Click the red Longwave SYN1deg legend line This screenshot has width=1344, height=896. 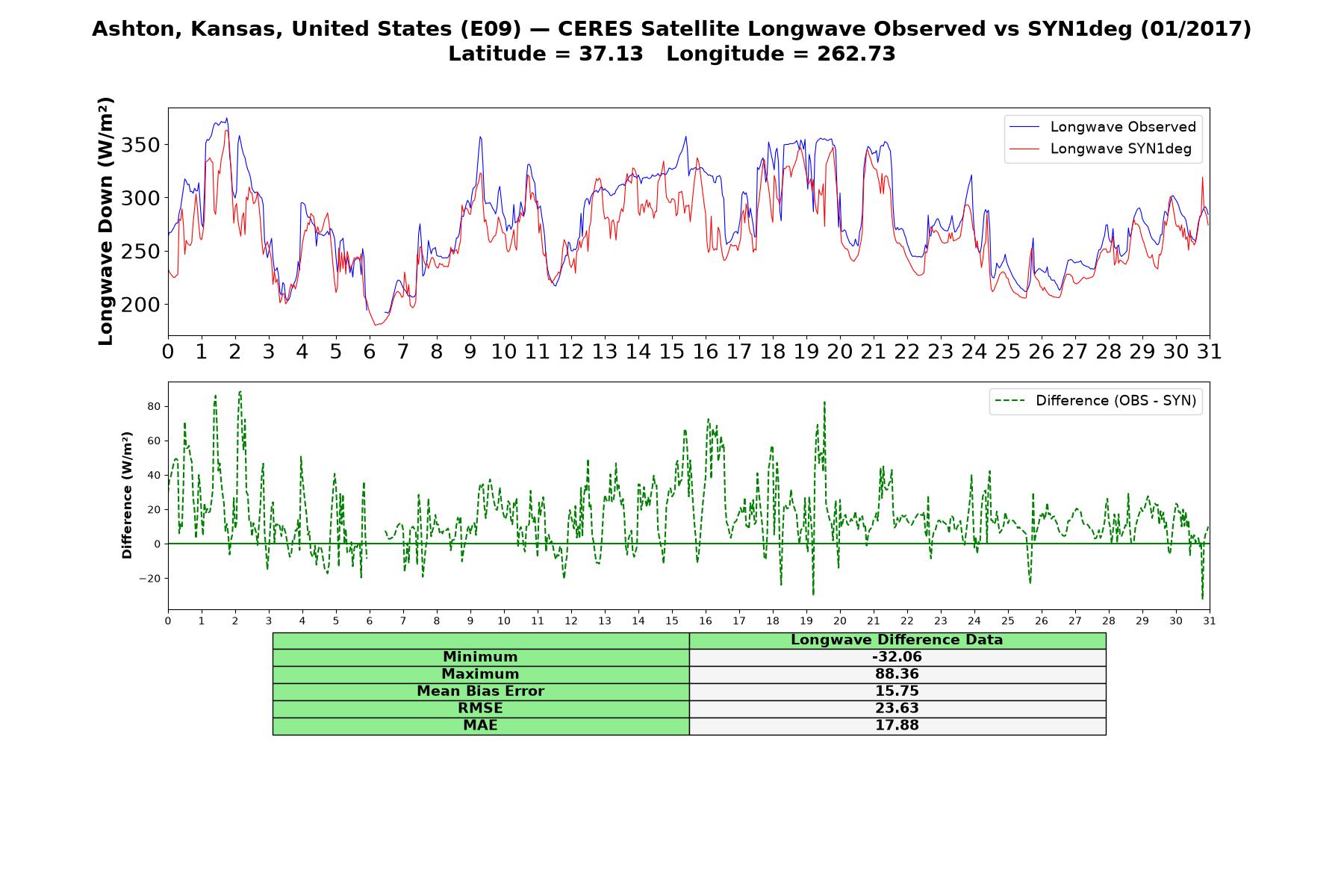1024,149
